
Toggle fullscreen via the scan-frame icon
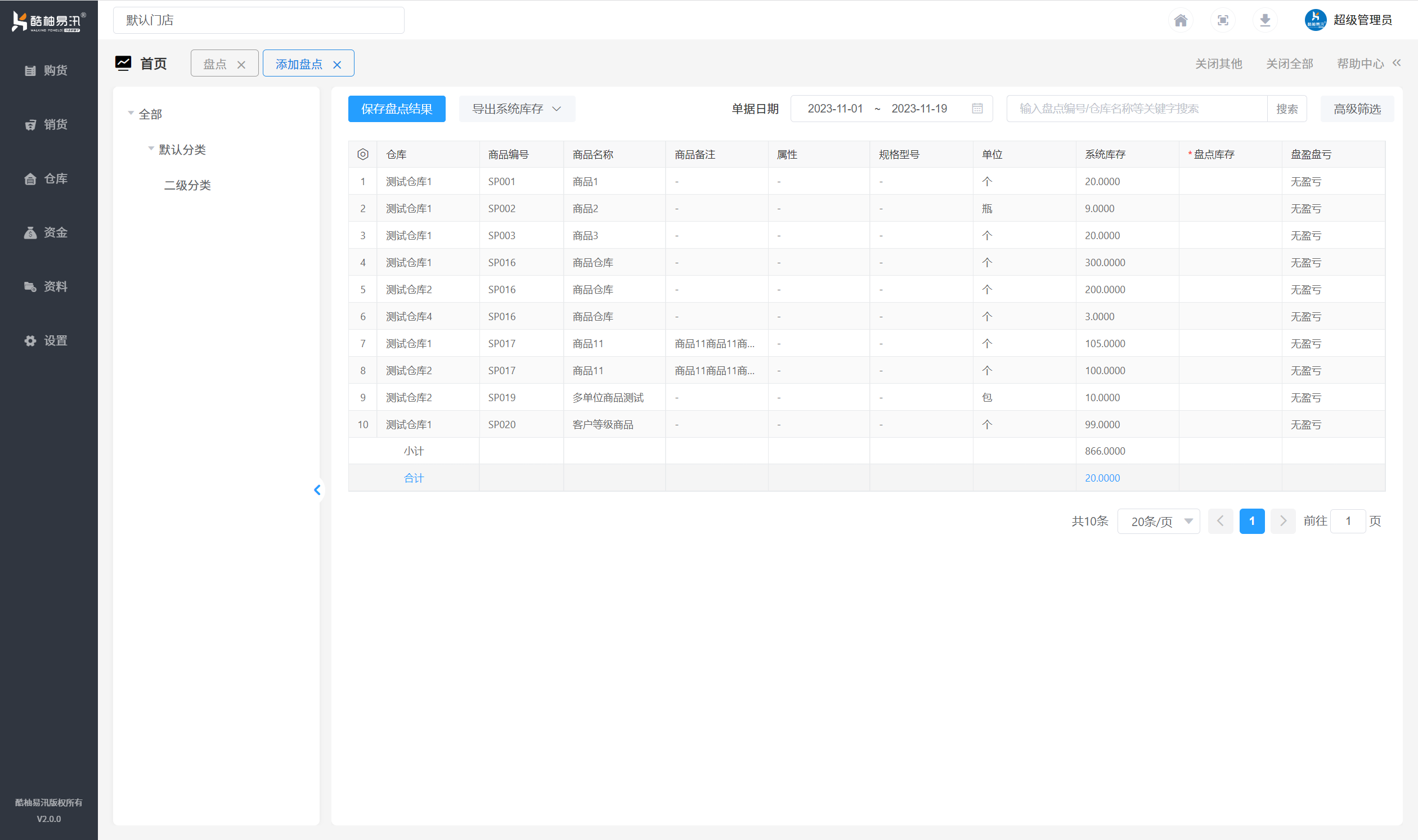point(1223,20)
